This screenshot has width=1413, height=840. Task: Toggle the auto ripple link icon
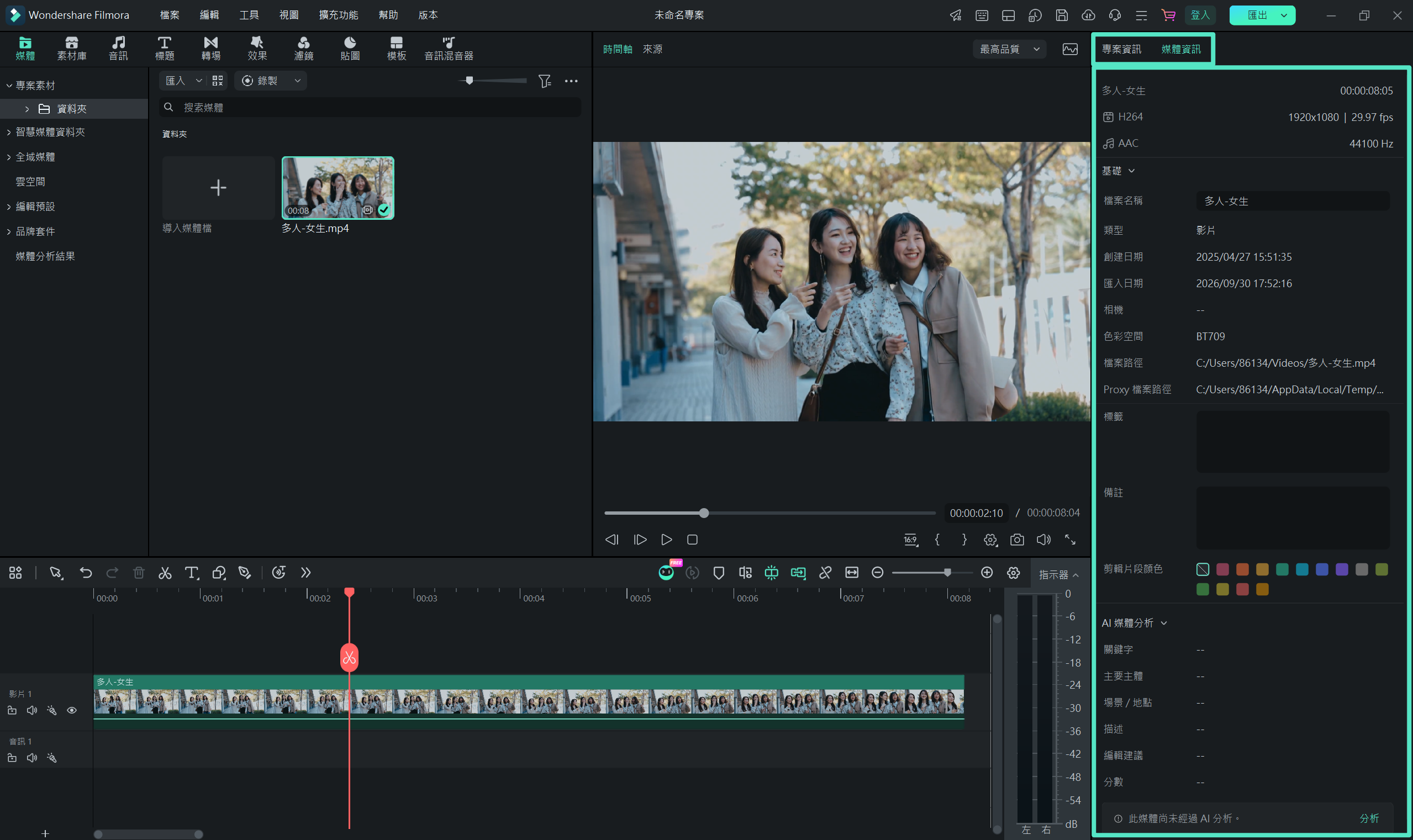798,573
